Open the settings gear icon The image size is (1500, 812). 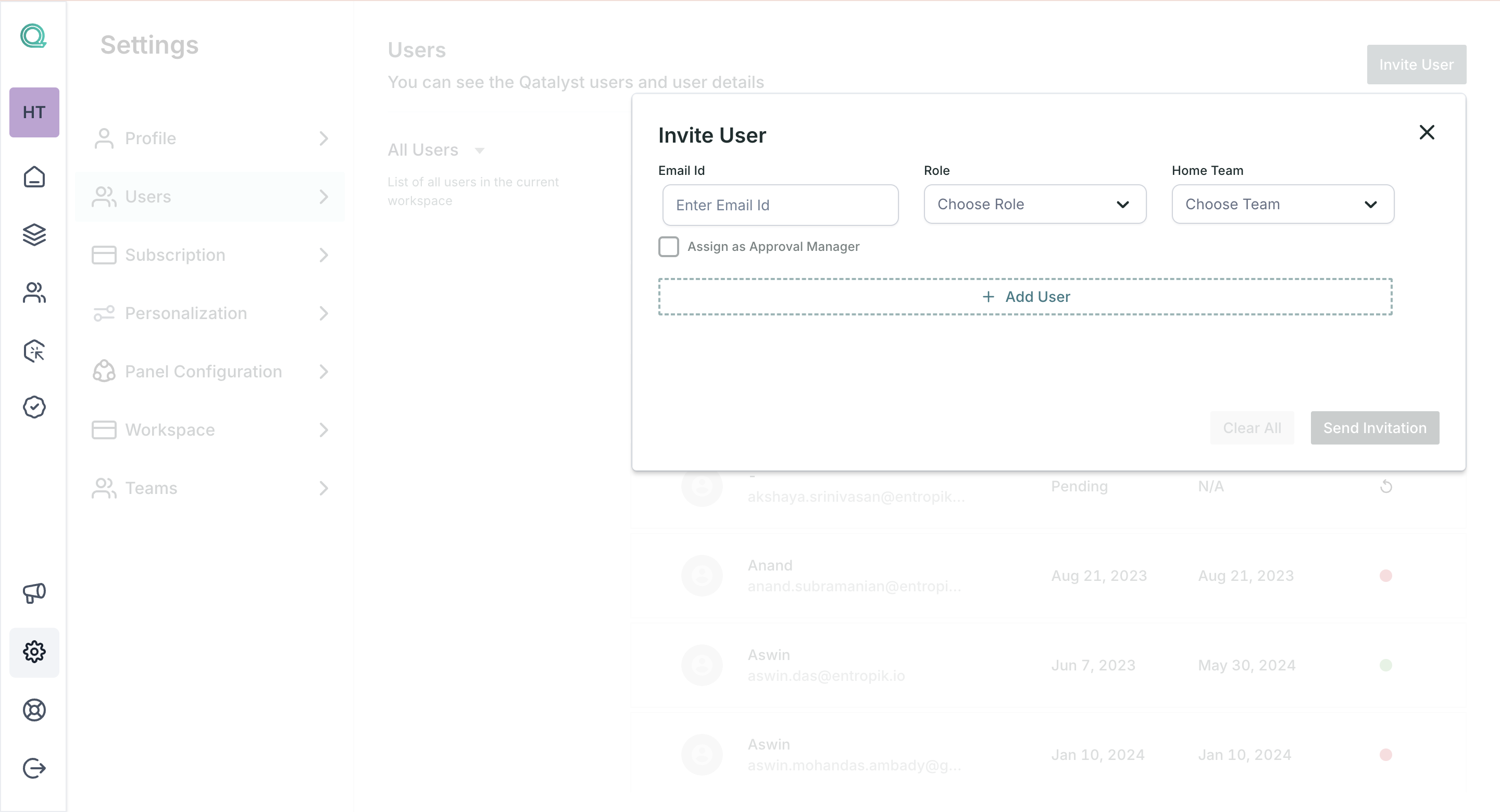point(34,652)
